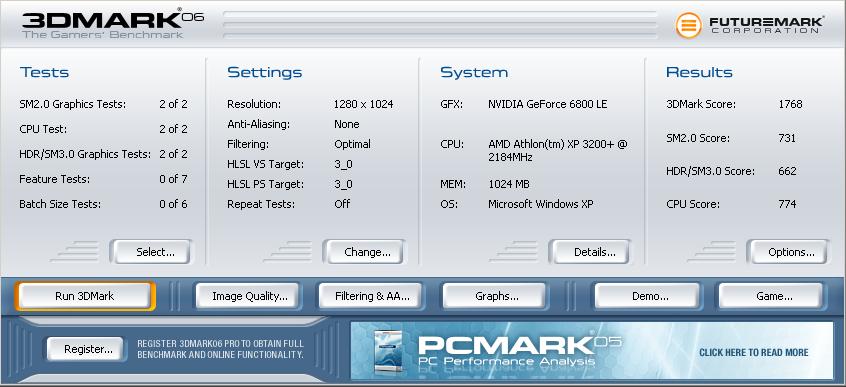
Task: Click 'CPU Test:' label
Action: (43, 129)
